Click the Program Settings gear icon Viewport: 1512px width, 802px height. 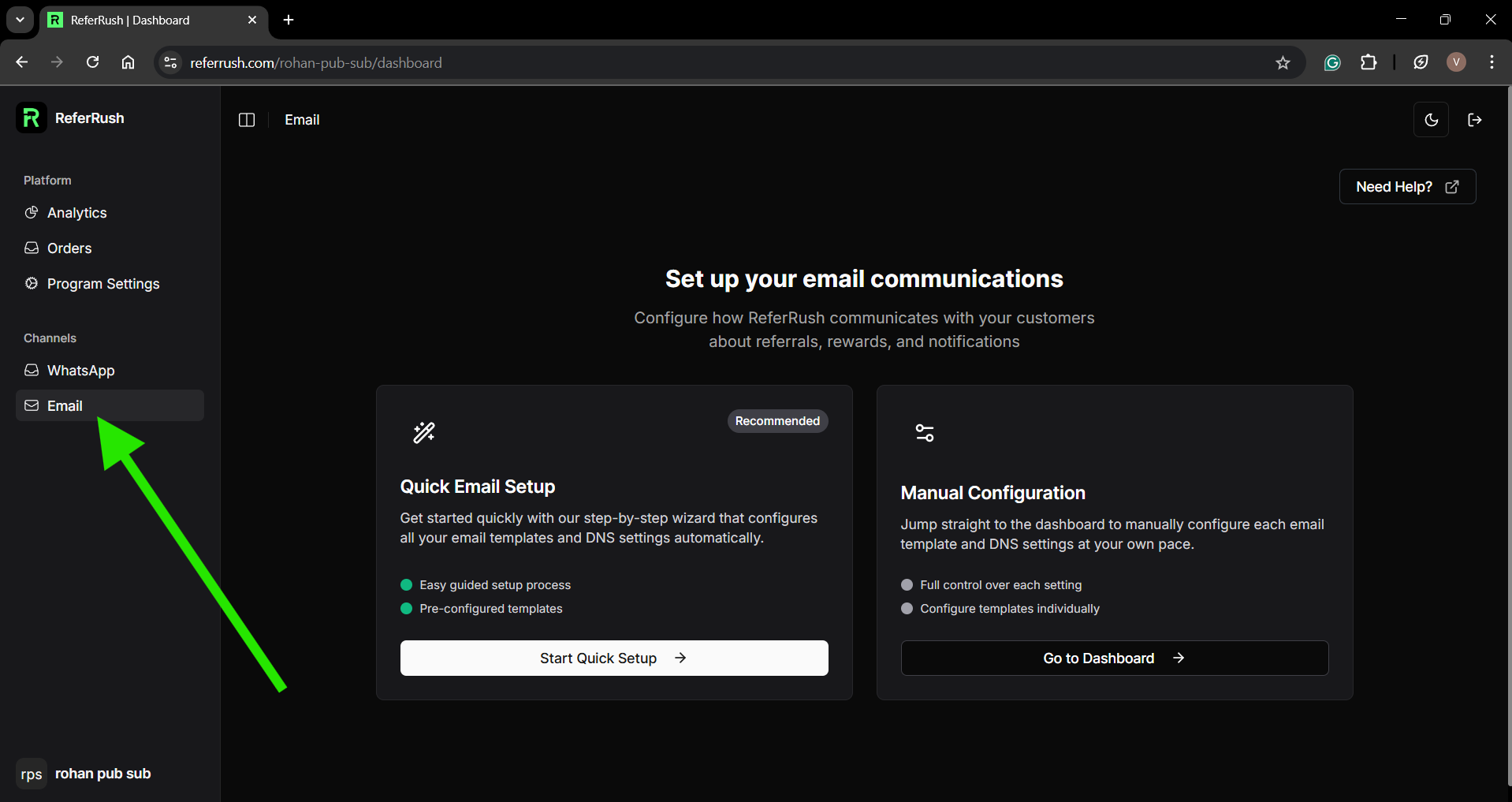click(x=32, y=283)
